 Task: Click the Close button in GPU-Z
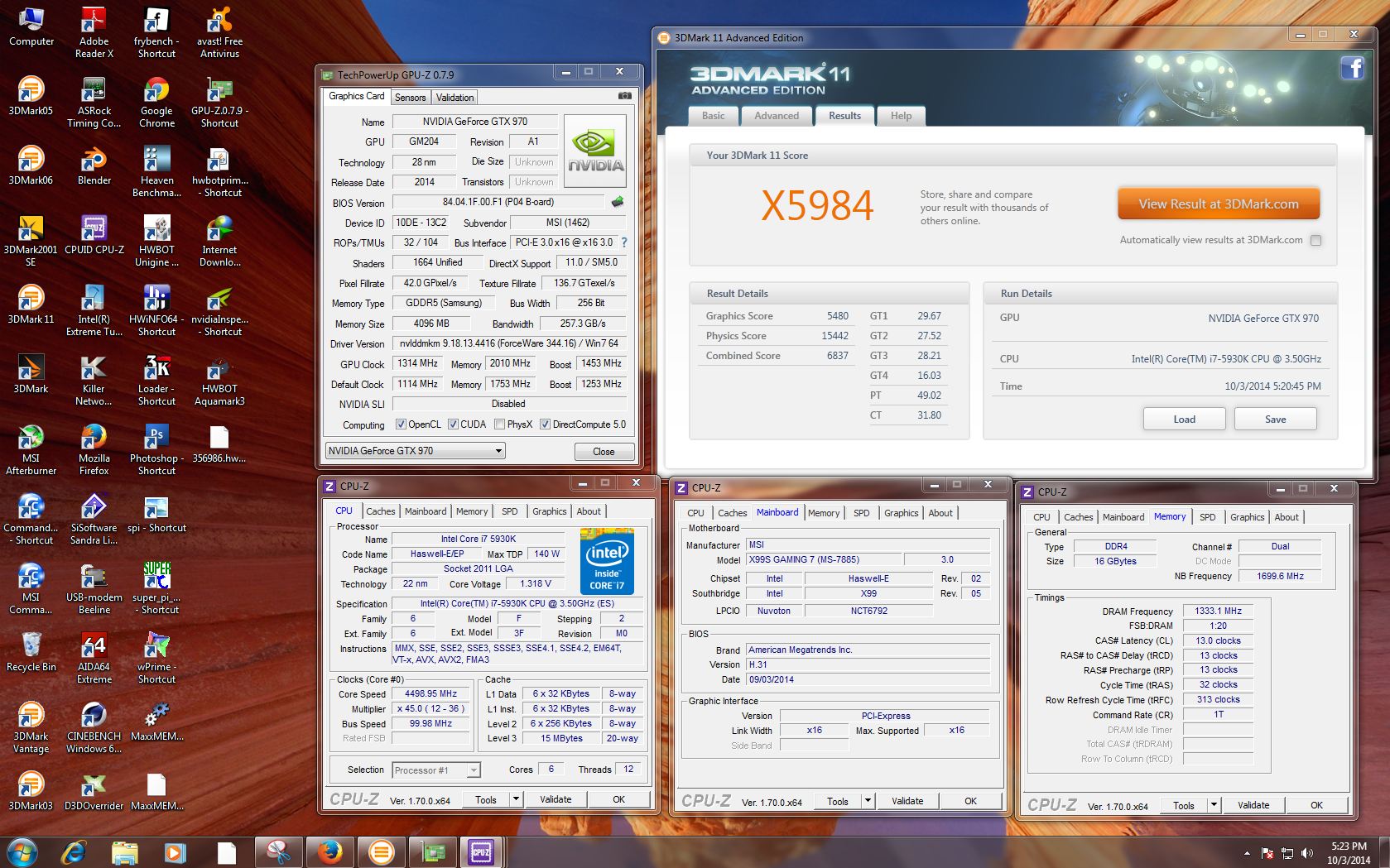604,452
